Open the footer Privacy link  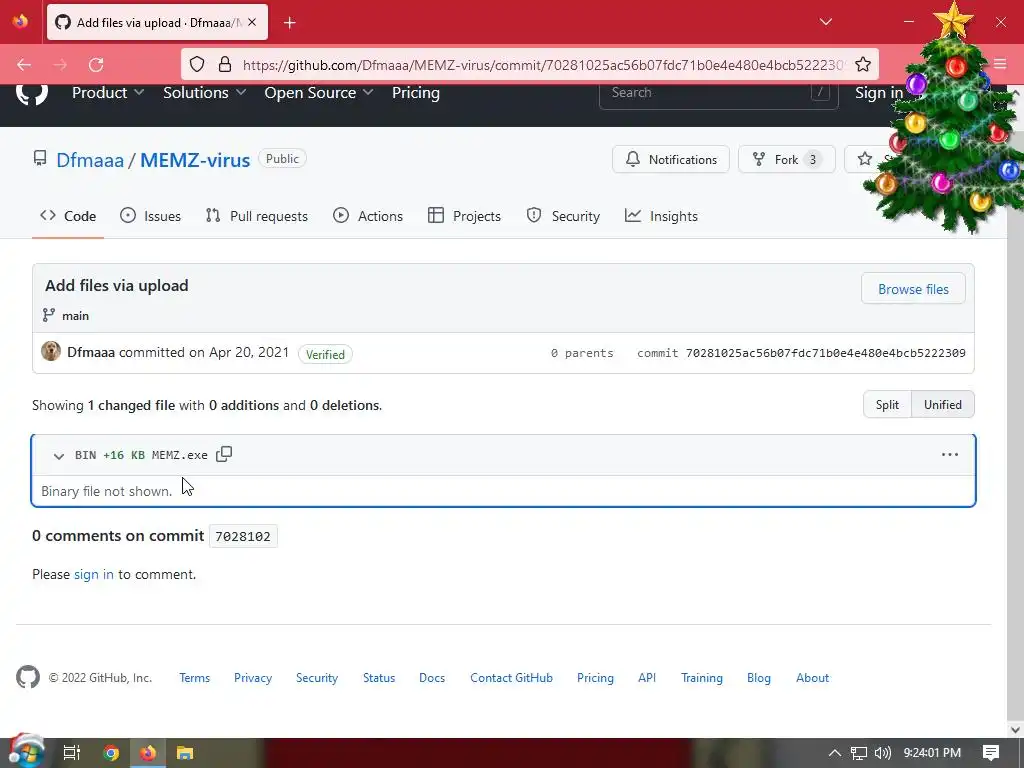[253, 678]
